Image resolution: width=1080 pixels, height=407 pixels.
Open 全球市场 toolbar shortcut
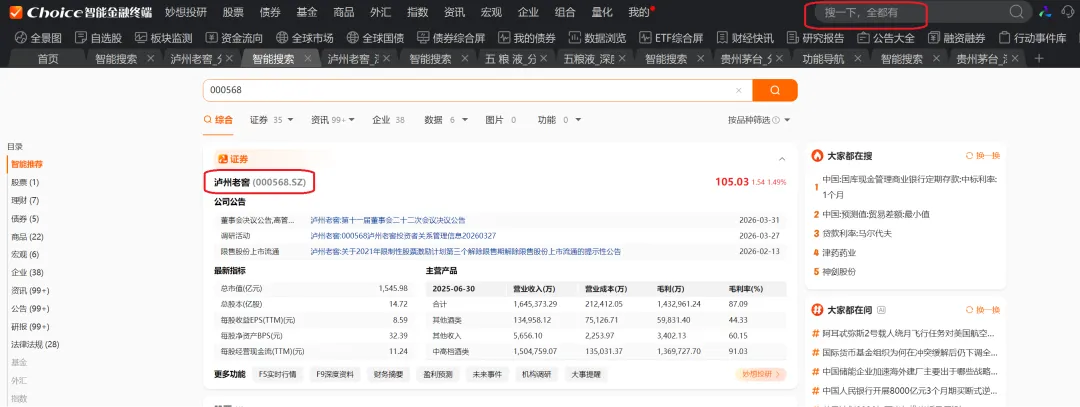[x=304, y=38]
